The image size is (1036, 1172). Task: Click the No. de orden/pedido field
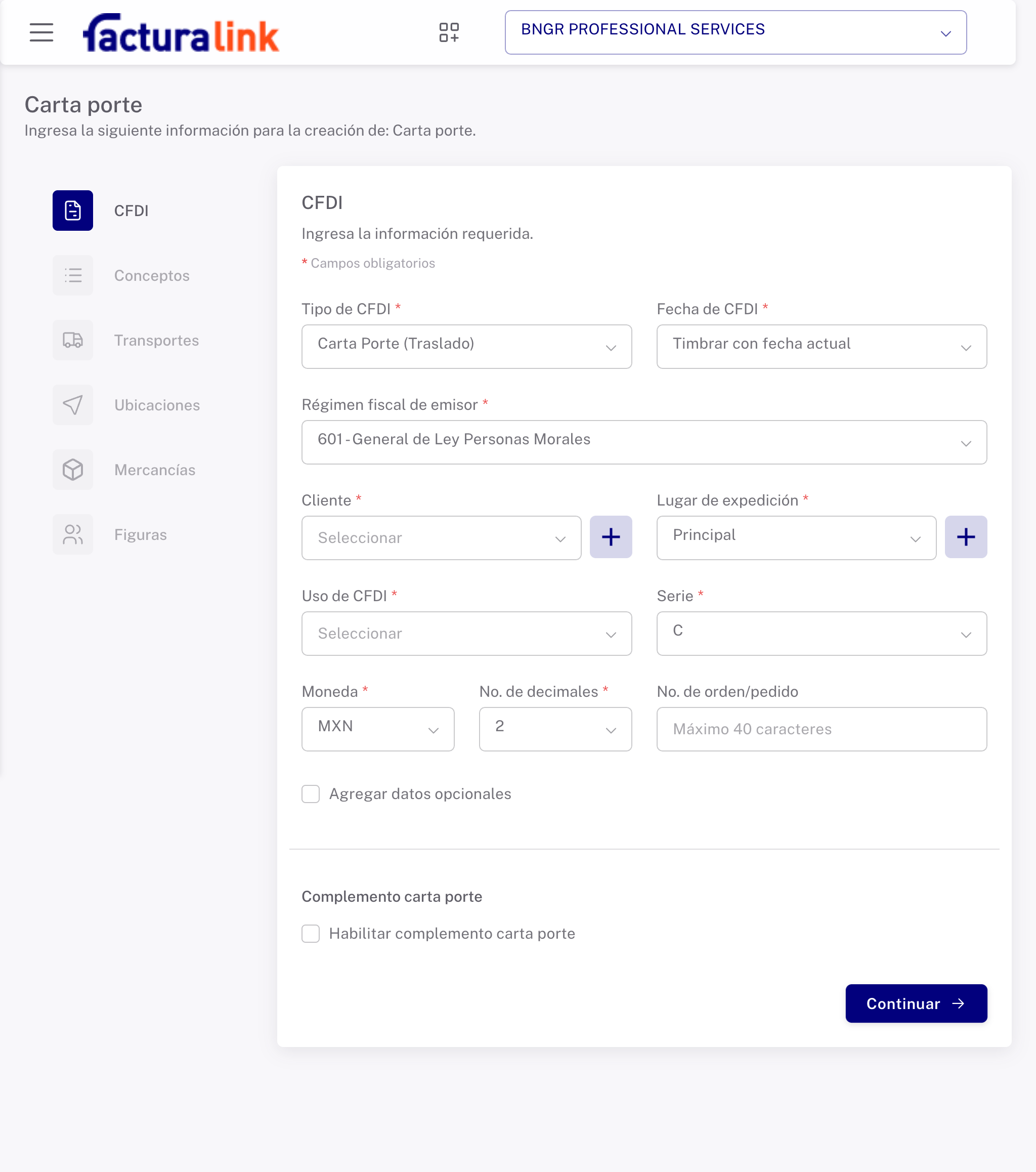[x=821, y=729]
